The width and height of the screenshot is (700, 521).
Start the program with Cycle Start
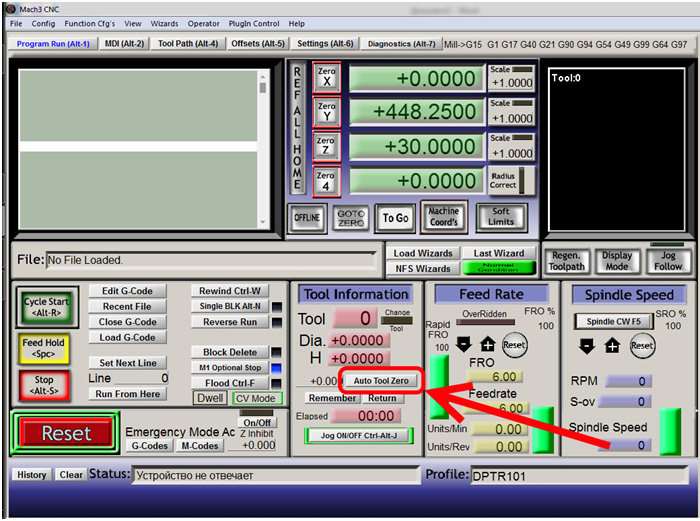46,307
